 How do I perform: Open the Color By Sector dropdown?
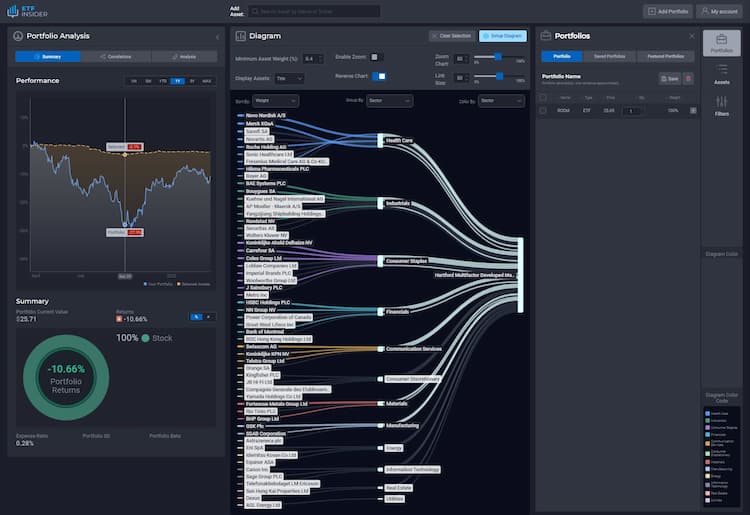pos(501,100)
